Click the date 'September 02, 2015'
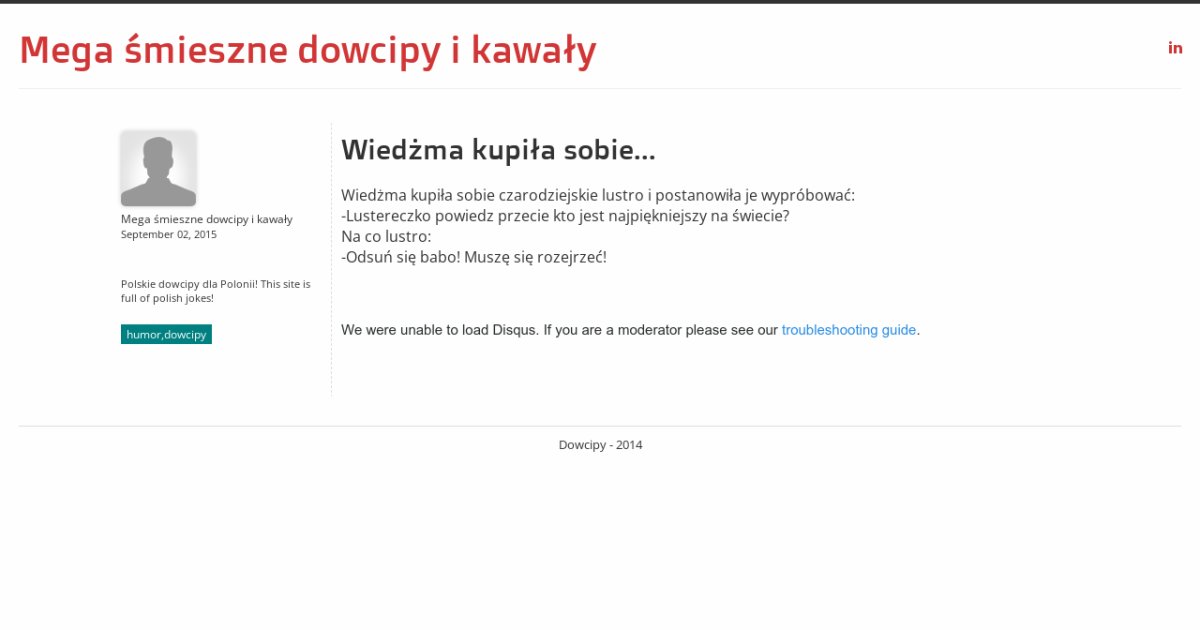1200x630 pixels. (x=168, y=234)
